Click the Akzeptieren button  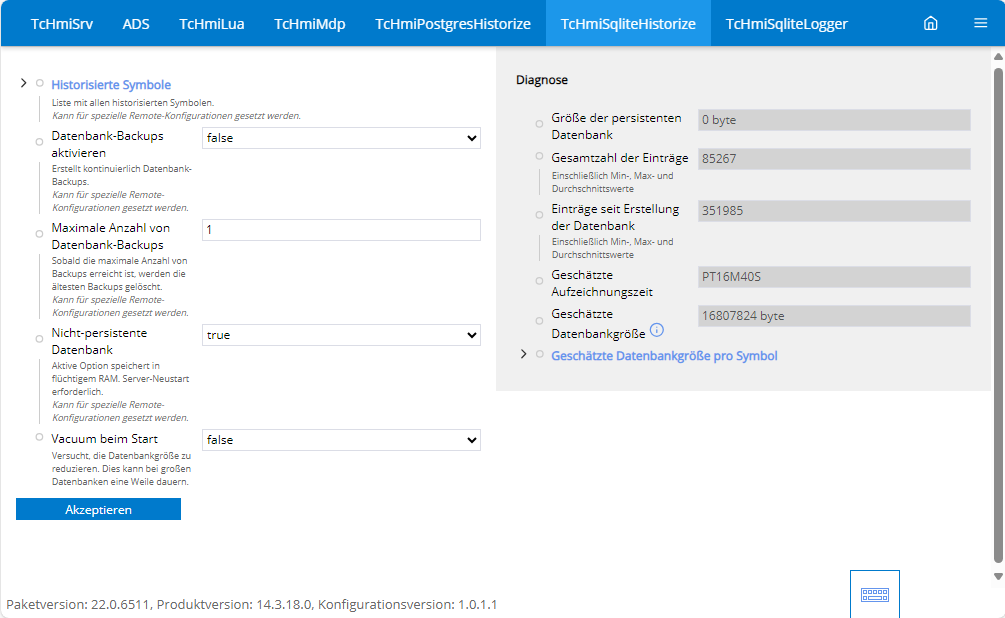[x=98, y=509]
